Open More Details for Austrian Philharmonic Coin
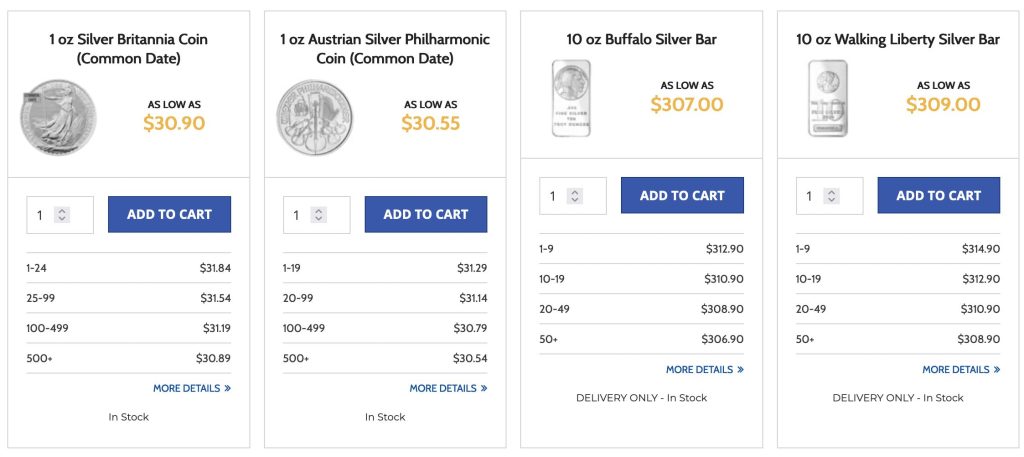This screenshot has height=457, width=1024. pyautogui.click(x=448, y=388)
